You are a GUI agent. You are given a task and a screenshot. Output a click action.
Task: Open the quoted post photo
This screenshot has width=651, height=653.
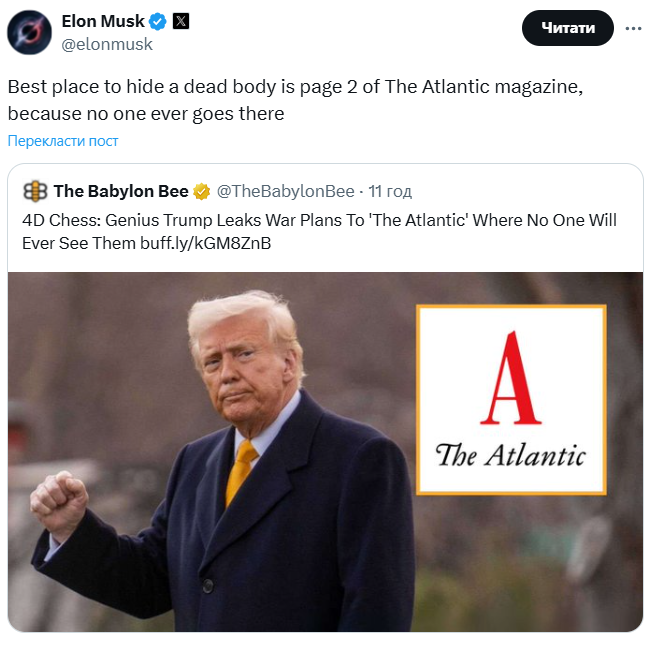pos(325,451)
